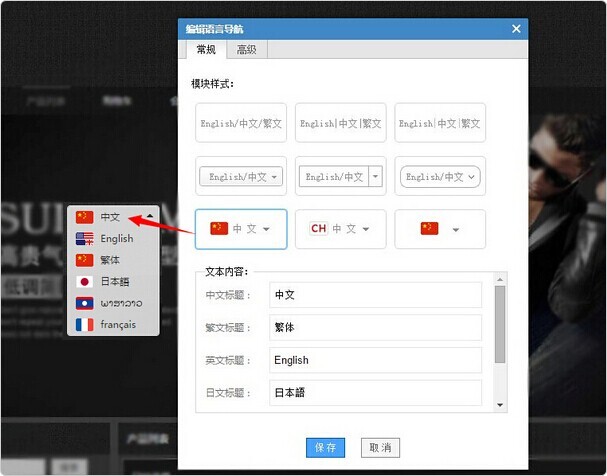The width and height of the screenshot is (607, 476).
Task: Click the scrollbar down arrow in 文本内容
Action: (500, 405)
